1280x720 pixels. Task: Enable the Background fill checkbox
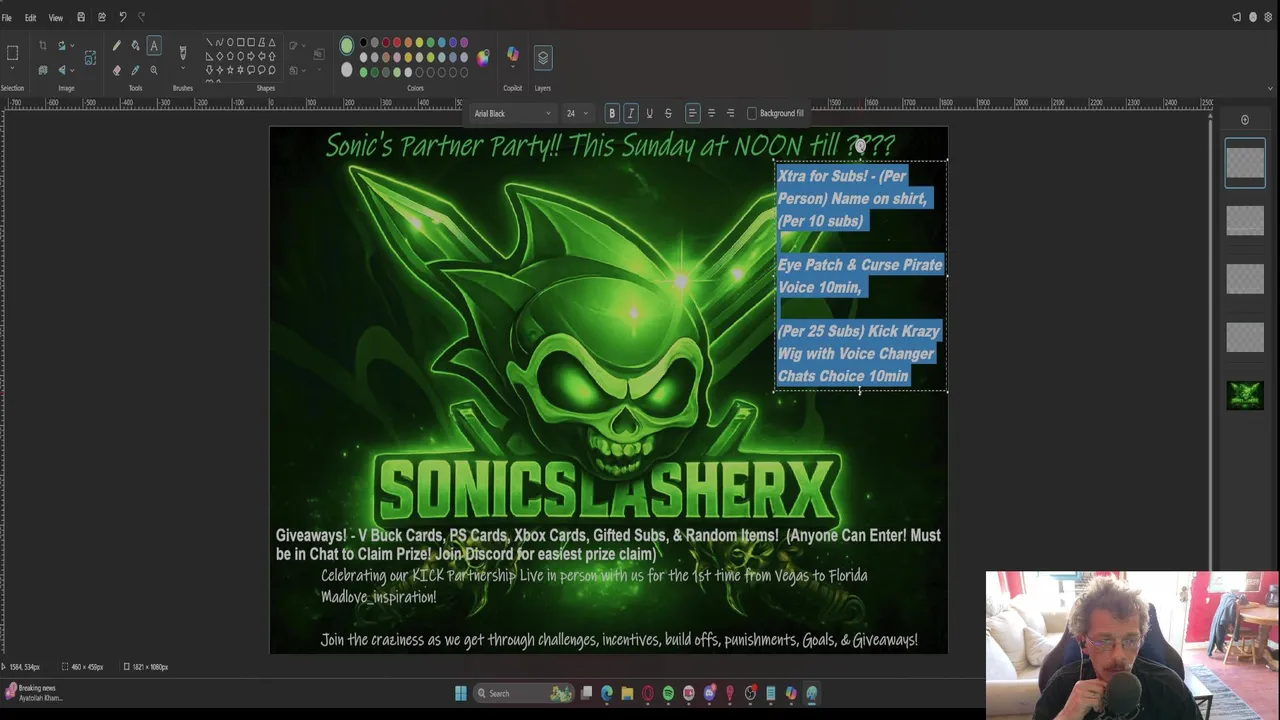pos(752,113)
